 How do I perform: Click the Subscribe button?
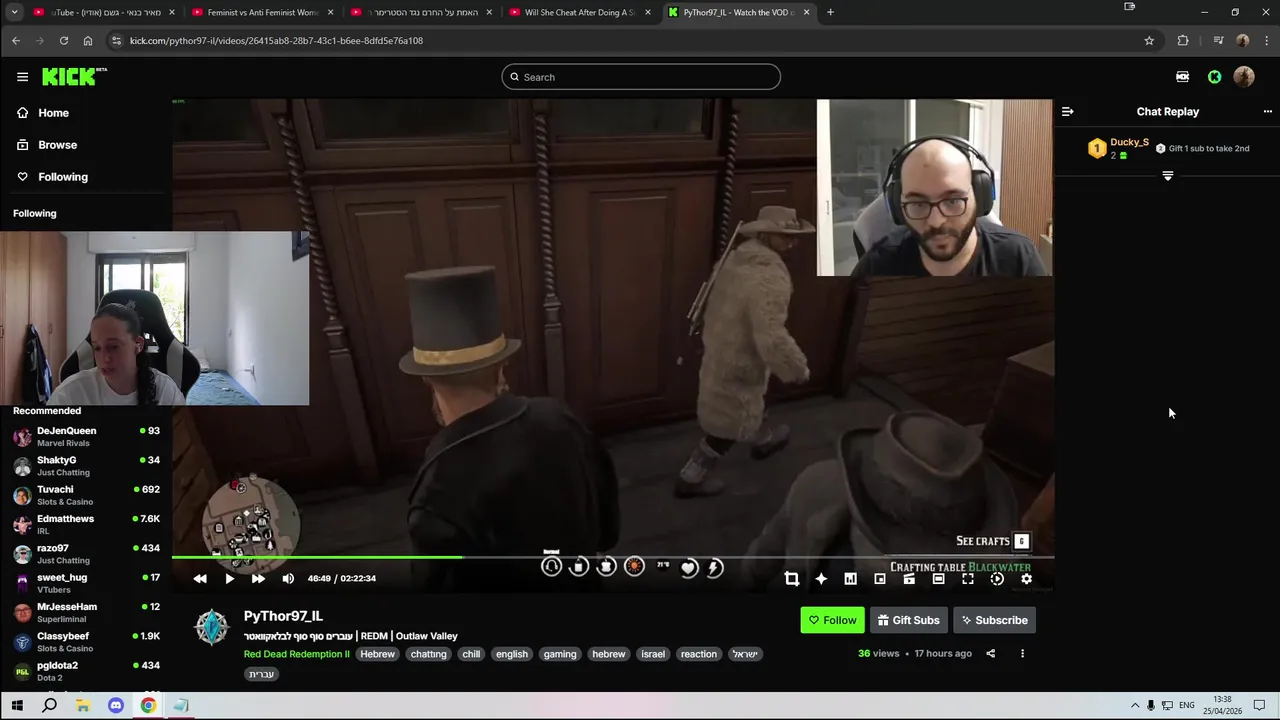[x=994, y=620]
